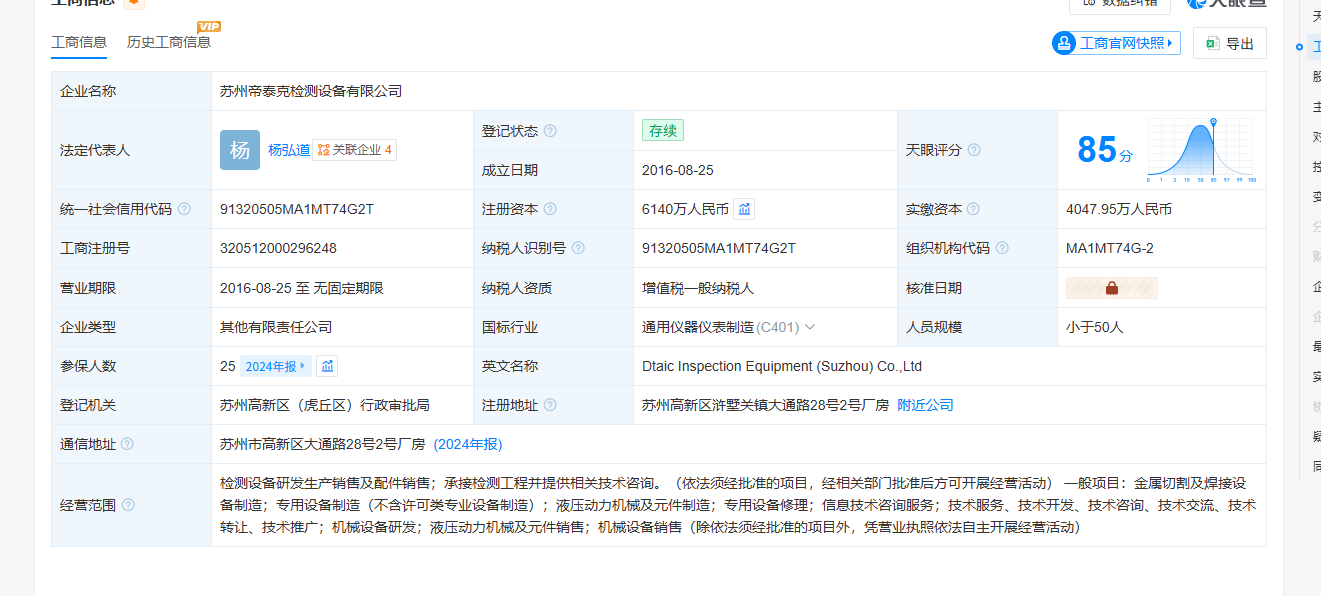
Task: Click 纳税人识别号 value 91320505MA1MT74G2T
Action: (719, 248)
